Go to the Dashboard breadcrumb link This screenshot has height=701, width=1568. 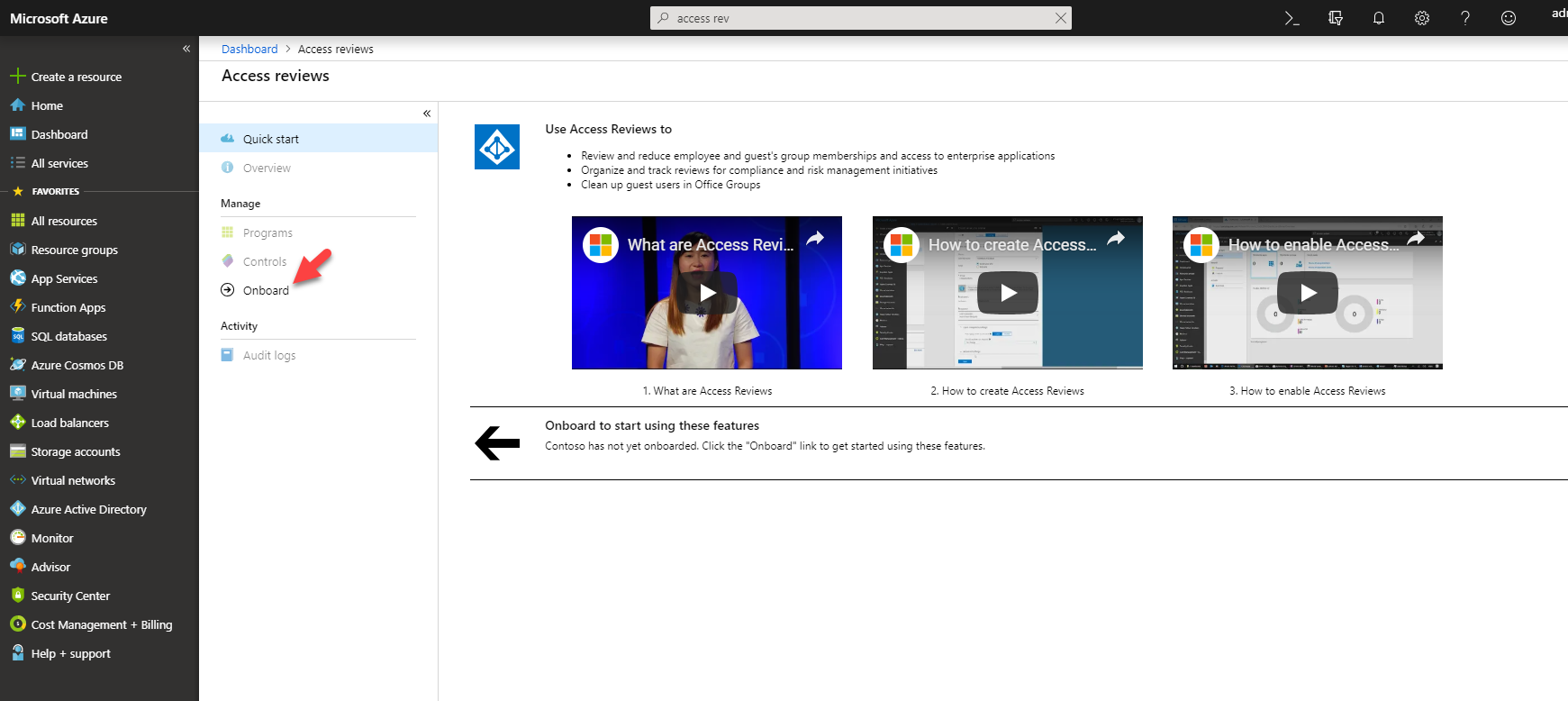pyautogui.click(x=249, y=50)
